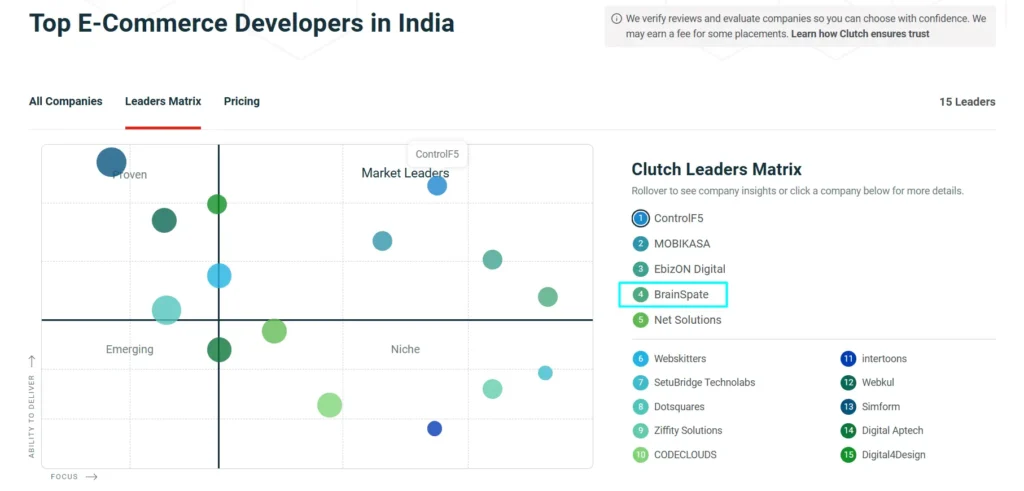Screen dimensions: 1024x491
Task: Open intertoons from the company list
Action: pyautogui.click(x=874, y=358)
